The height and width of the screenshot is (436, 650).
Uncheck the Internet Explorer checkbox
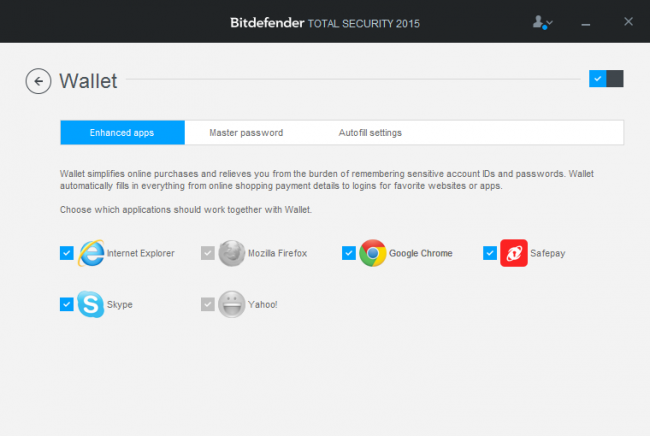coord(67,253)
